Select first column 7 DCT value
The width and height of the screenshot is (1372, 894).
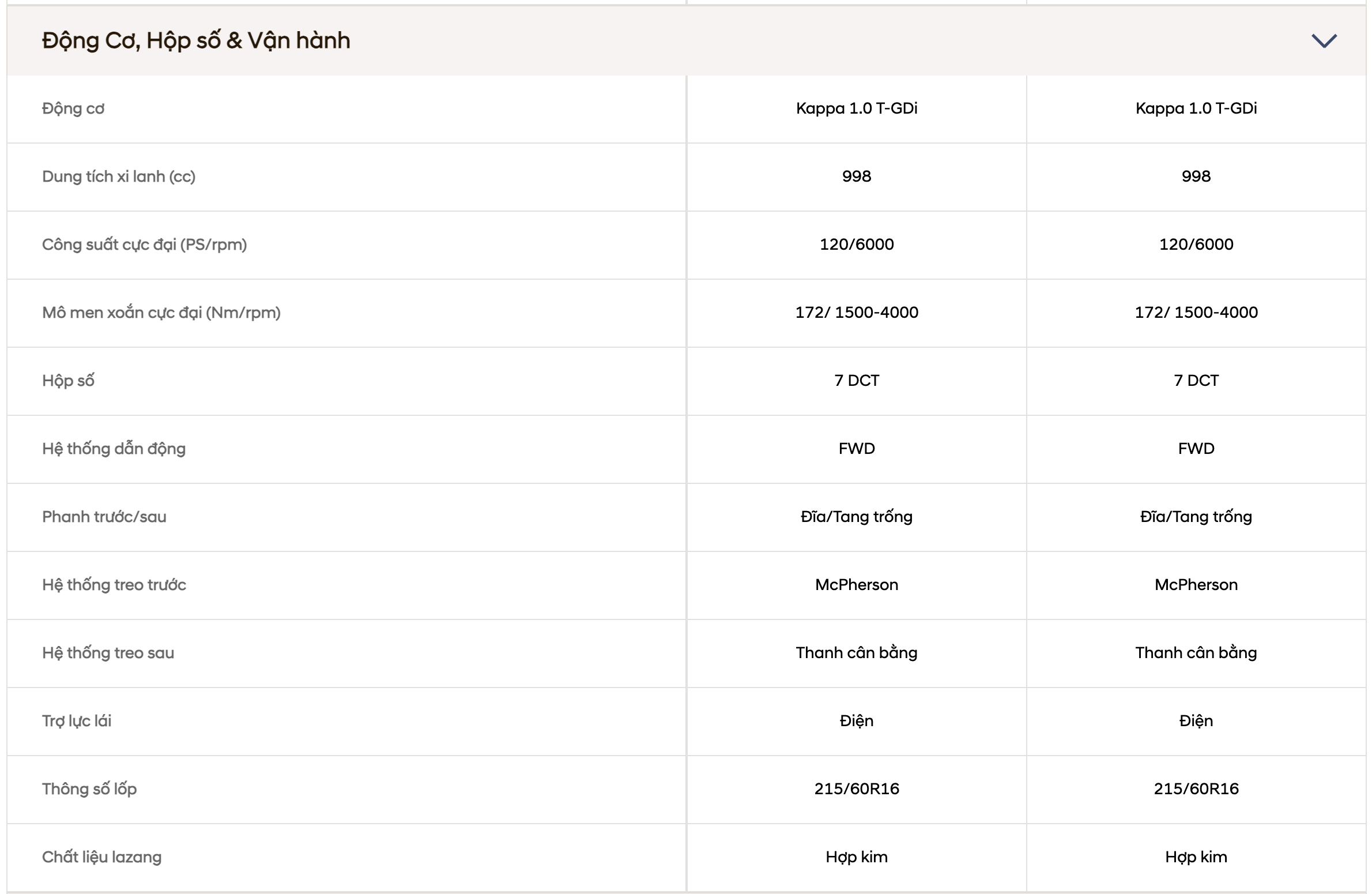[x=857, y=381]
